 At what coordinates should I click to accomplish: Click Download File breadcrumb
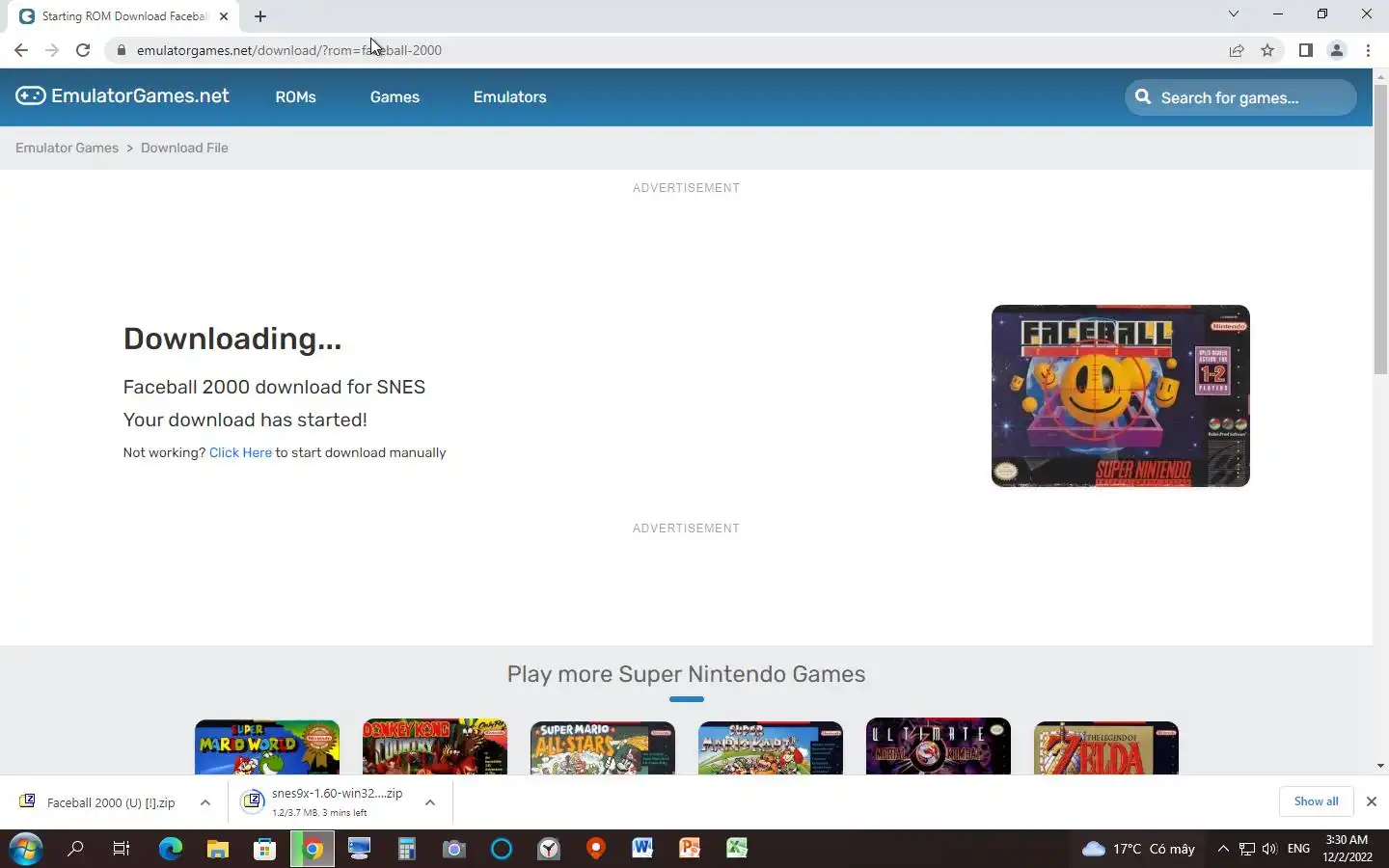(x=184, y=148)
